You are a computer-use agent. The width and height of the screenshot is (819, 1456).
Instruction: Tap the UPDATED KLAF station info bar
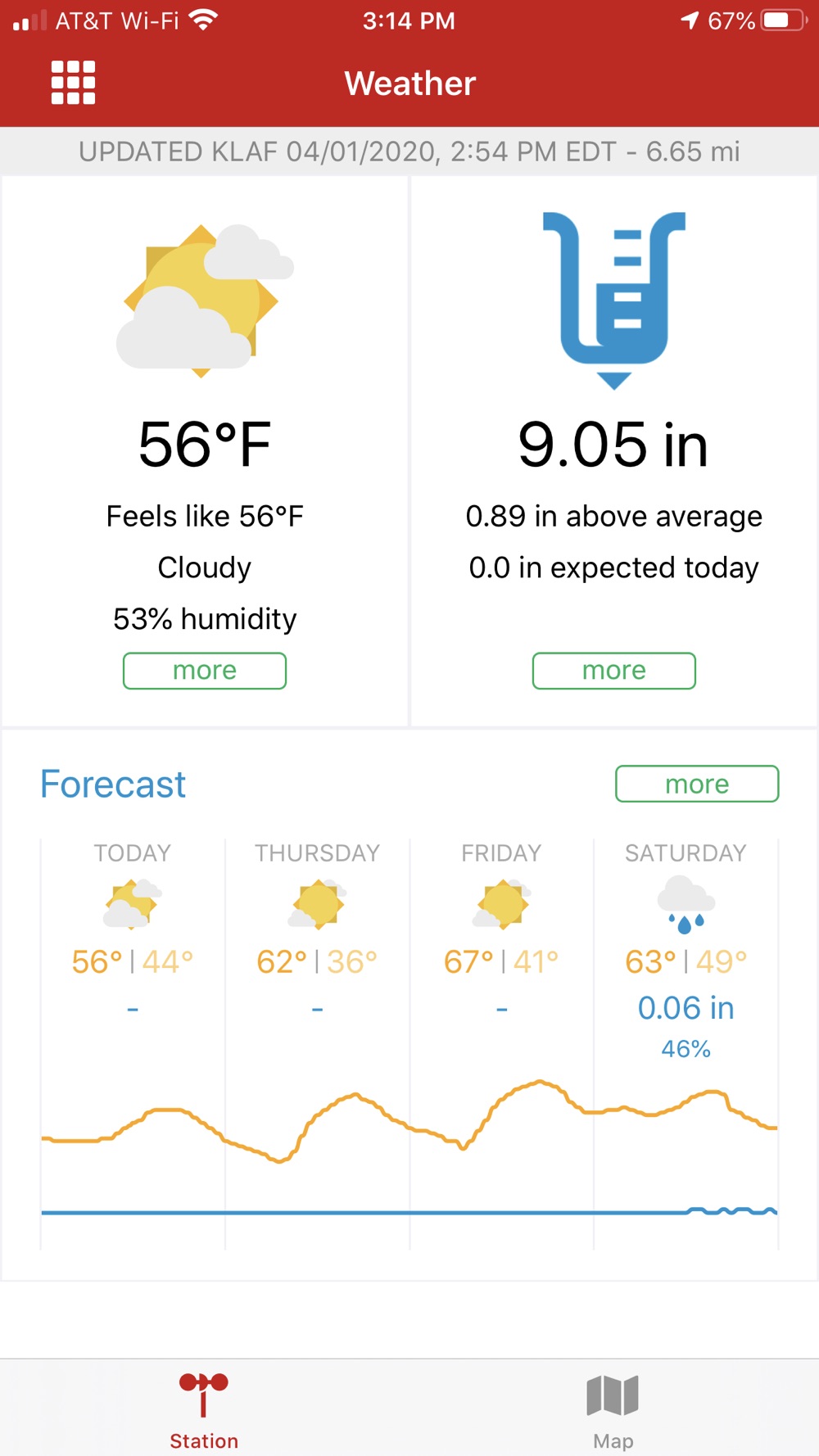(409, 151)
